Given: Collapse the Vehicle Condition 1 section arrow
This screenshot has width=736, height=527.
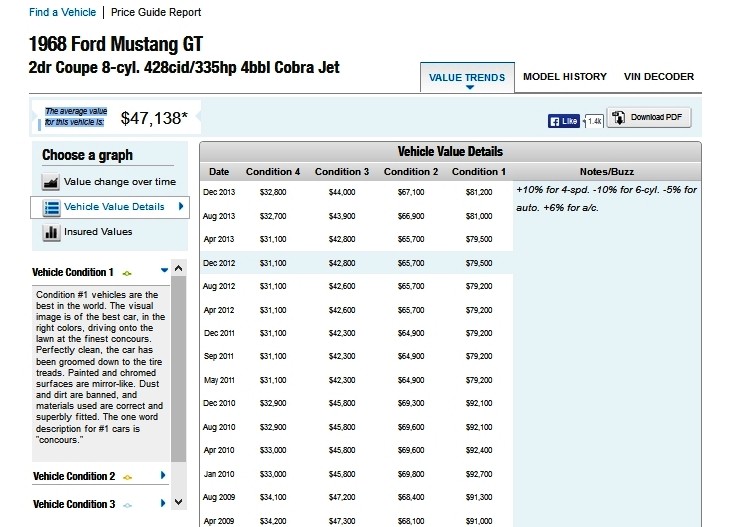Looking at the screenshot, I should (164, 270).
